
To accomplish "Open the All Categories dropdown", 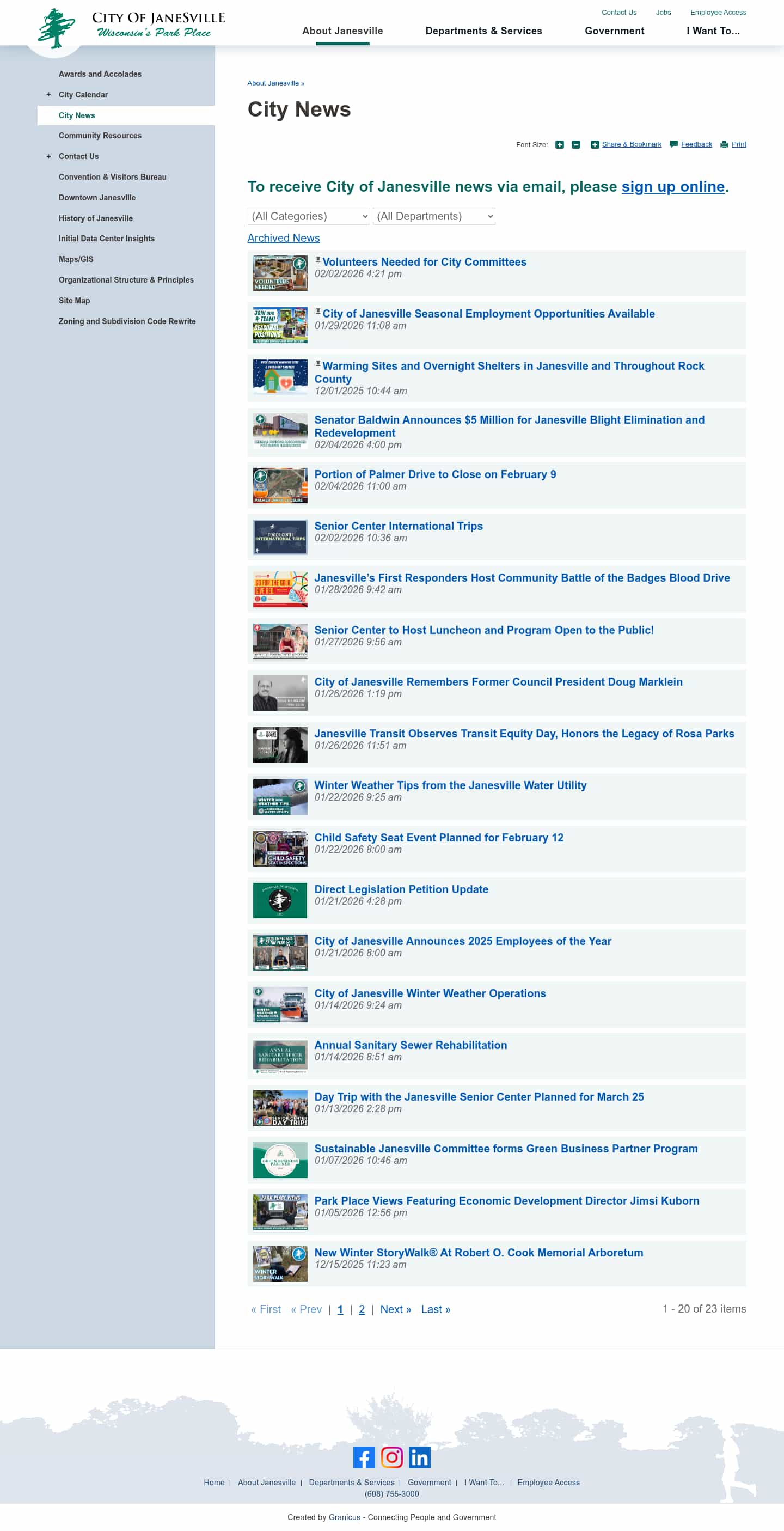I will coord(309,216).
